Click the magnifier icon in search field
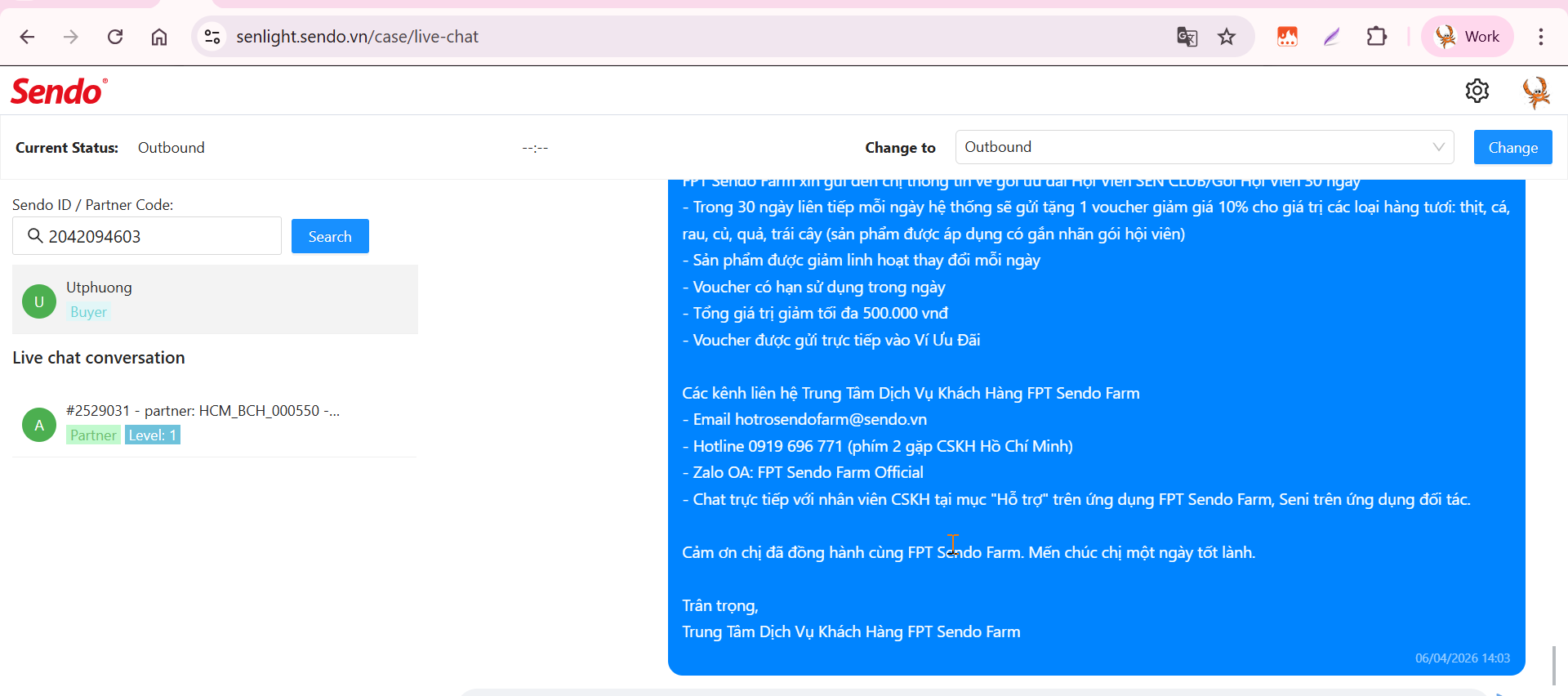 (35, 236)
